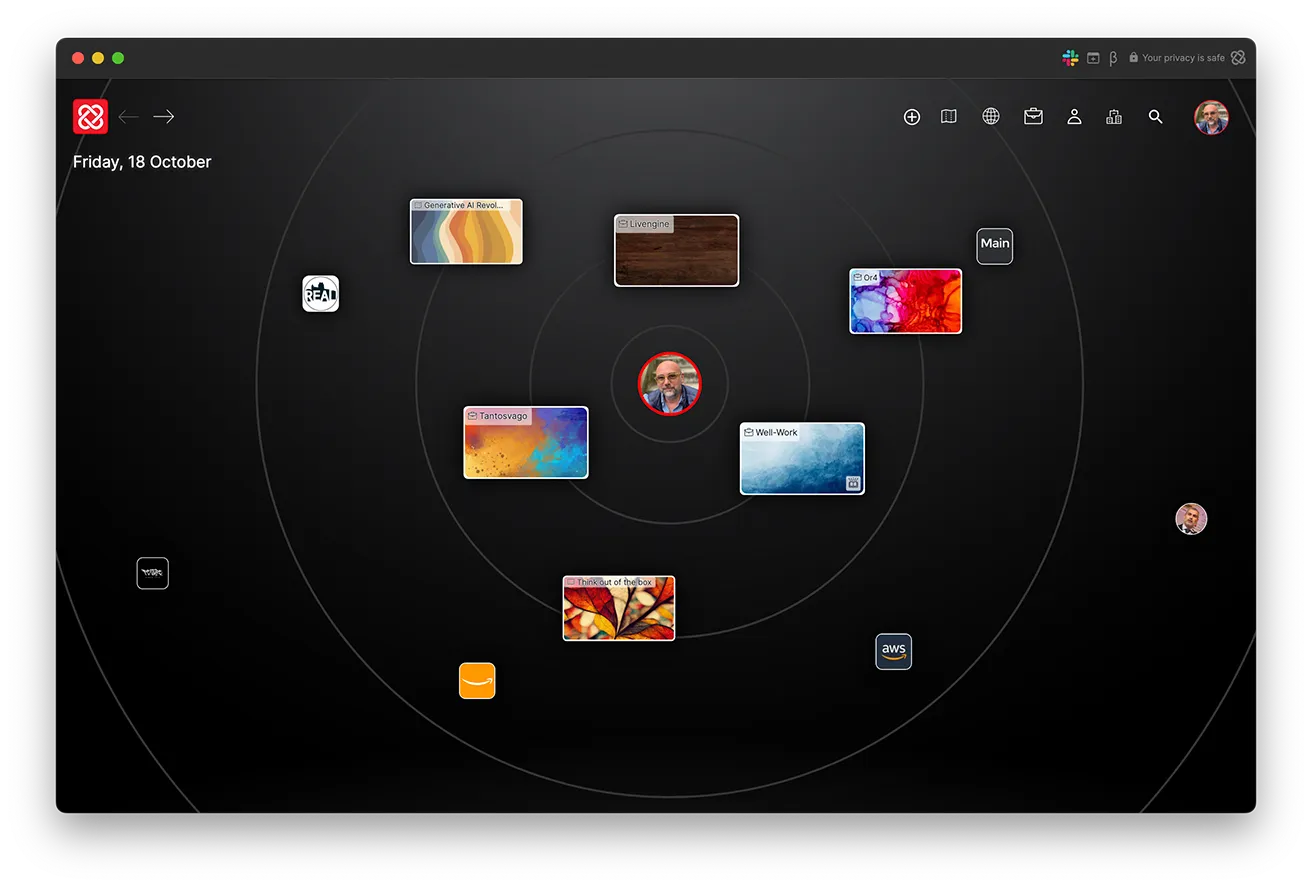The height and width of the screenshot is (887, 1312).
Task: Click the padlock privacy icon
Action: [1134, 58]
